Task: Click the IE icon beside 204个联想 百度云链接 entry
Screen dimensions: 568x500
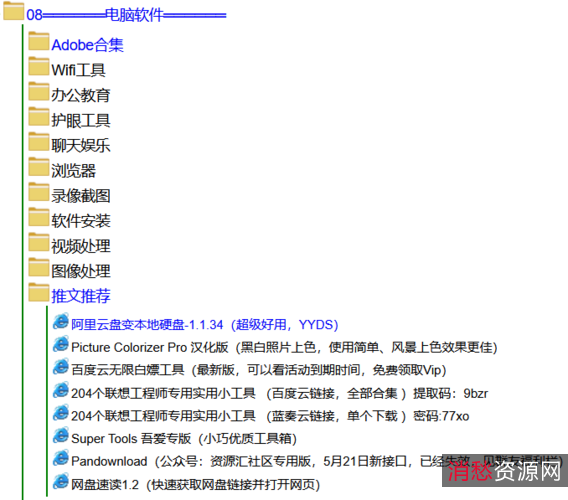Action: [60, 390]
